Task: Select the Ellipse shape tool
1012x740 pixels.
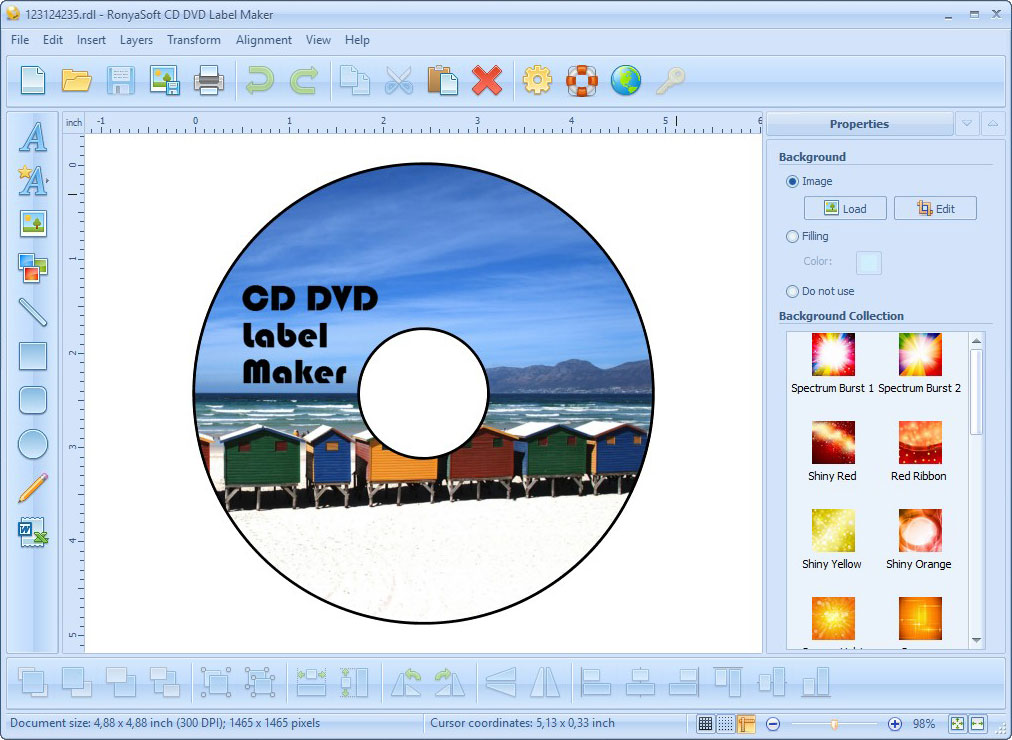Action: [x=33, y=444]
